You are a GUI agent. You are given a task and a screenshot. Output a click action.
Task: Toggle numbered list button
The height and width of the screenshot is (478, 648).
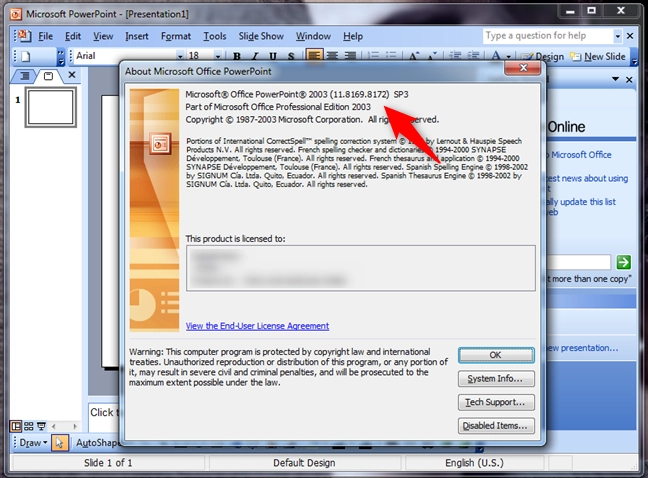[x=373, y=55]
